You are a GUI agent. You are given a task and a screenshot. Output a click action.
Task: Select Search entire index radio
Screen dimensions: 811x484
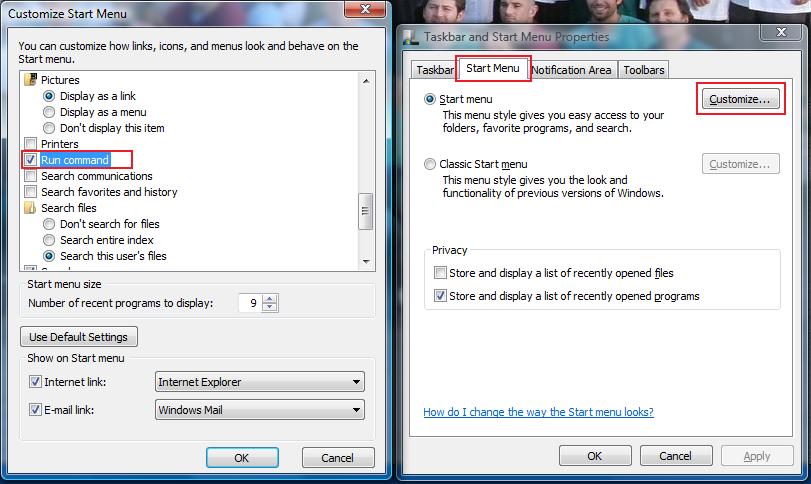coord(49,240)
